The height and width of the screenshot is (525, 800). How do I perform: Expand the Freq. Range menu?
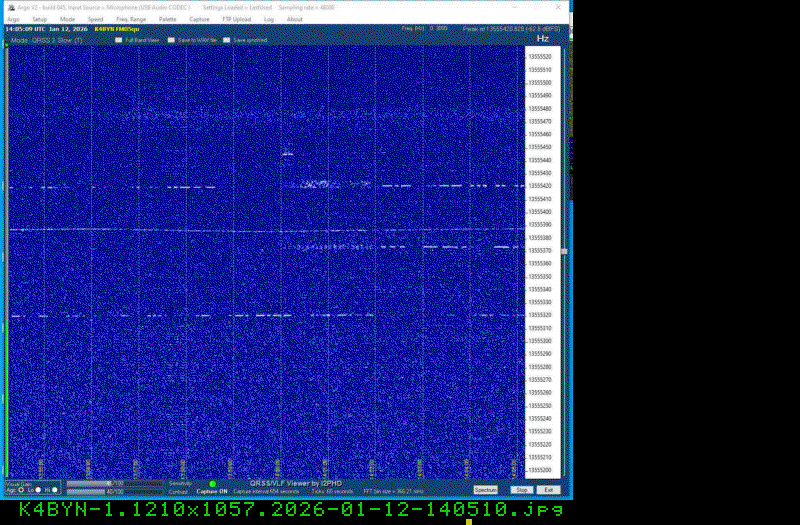[129, 19]
